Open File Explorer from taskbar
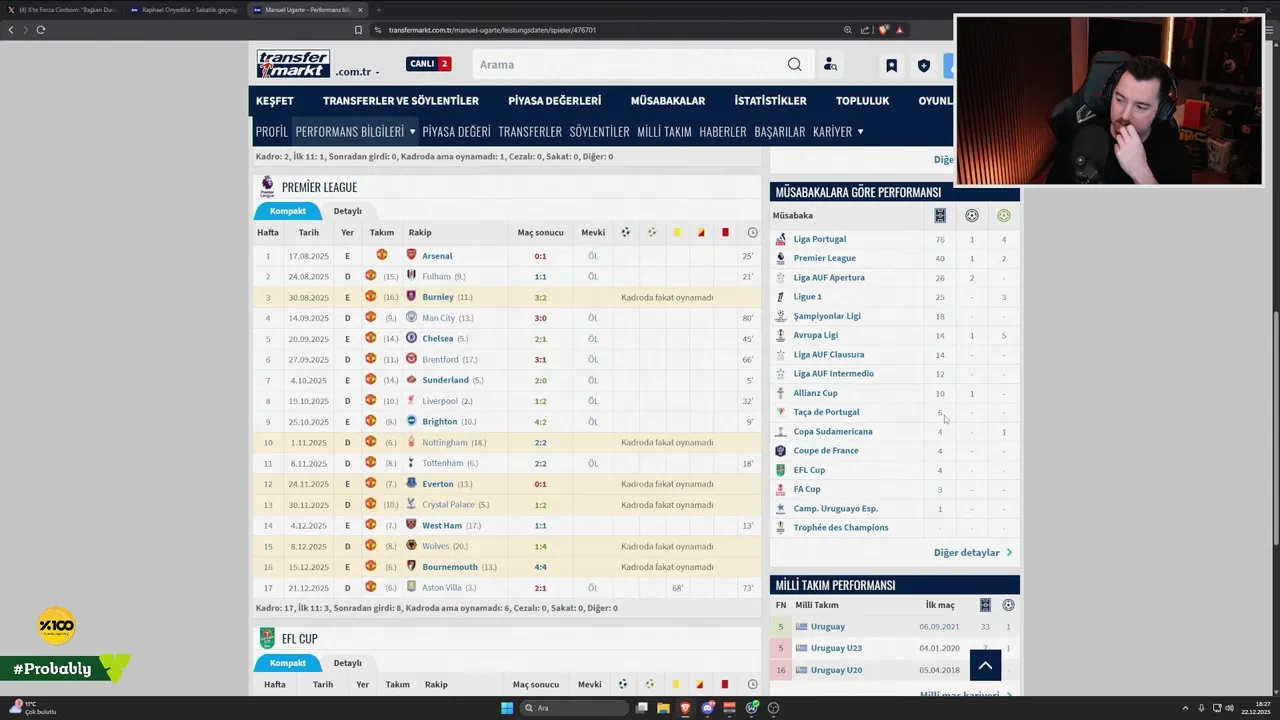 663,708
